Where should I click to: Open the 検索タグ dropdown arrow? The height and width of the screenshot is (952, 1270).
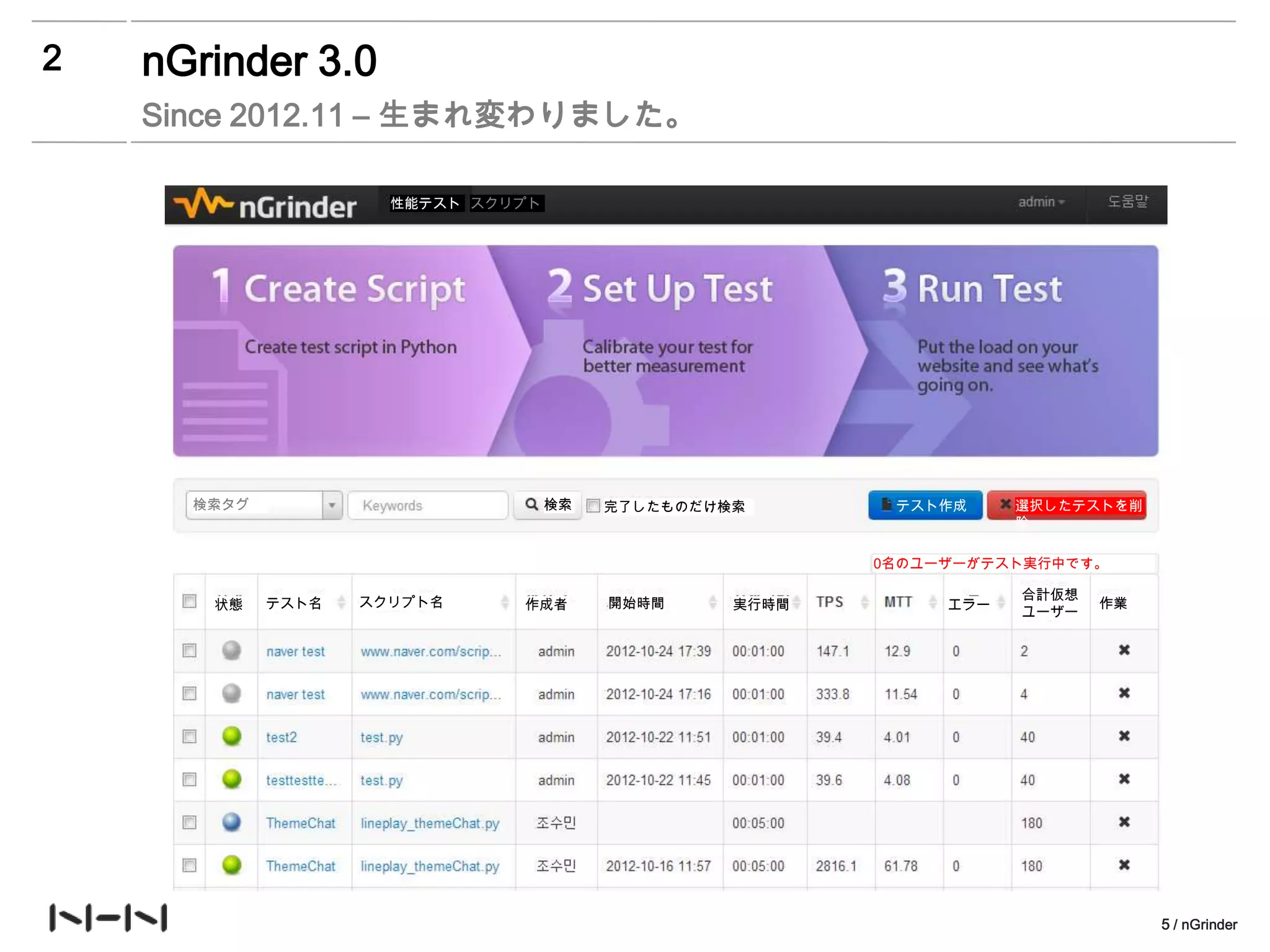(x=332, y=505)
